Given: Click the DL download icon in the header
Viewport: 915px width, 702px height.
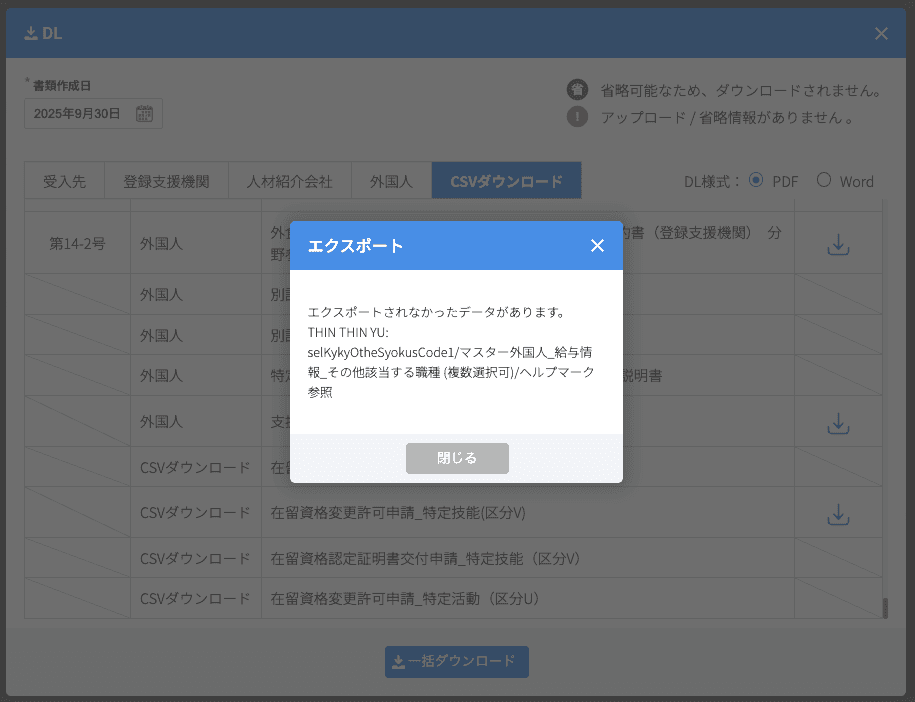Looking at the screenshot, I should (32, 32).
